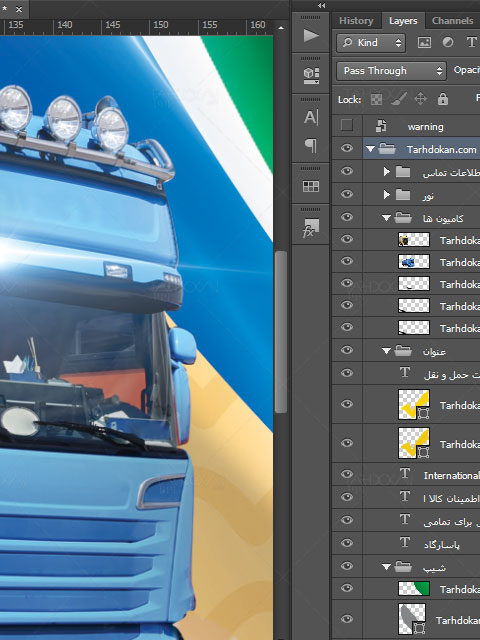Open the Character panel icon

[311, 118]
